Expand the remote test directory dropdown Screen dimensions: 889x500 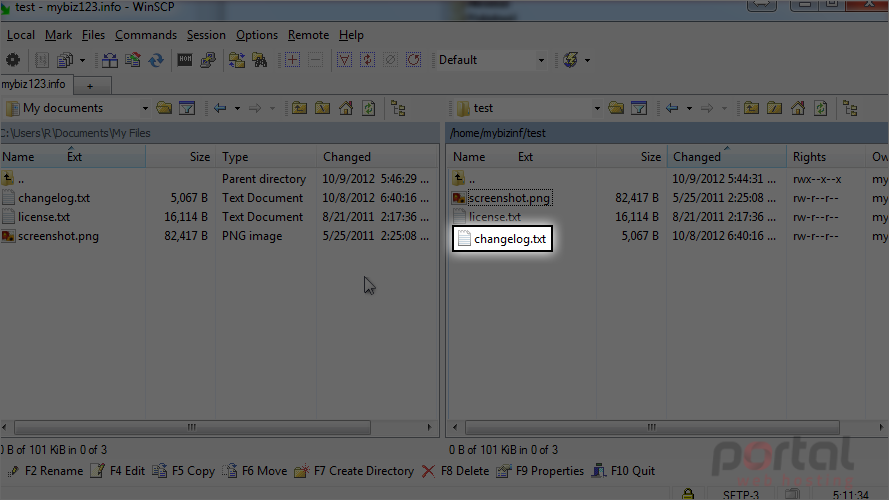pos(597,108)
